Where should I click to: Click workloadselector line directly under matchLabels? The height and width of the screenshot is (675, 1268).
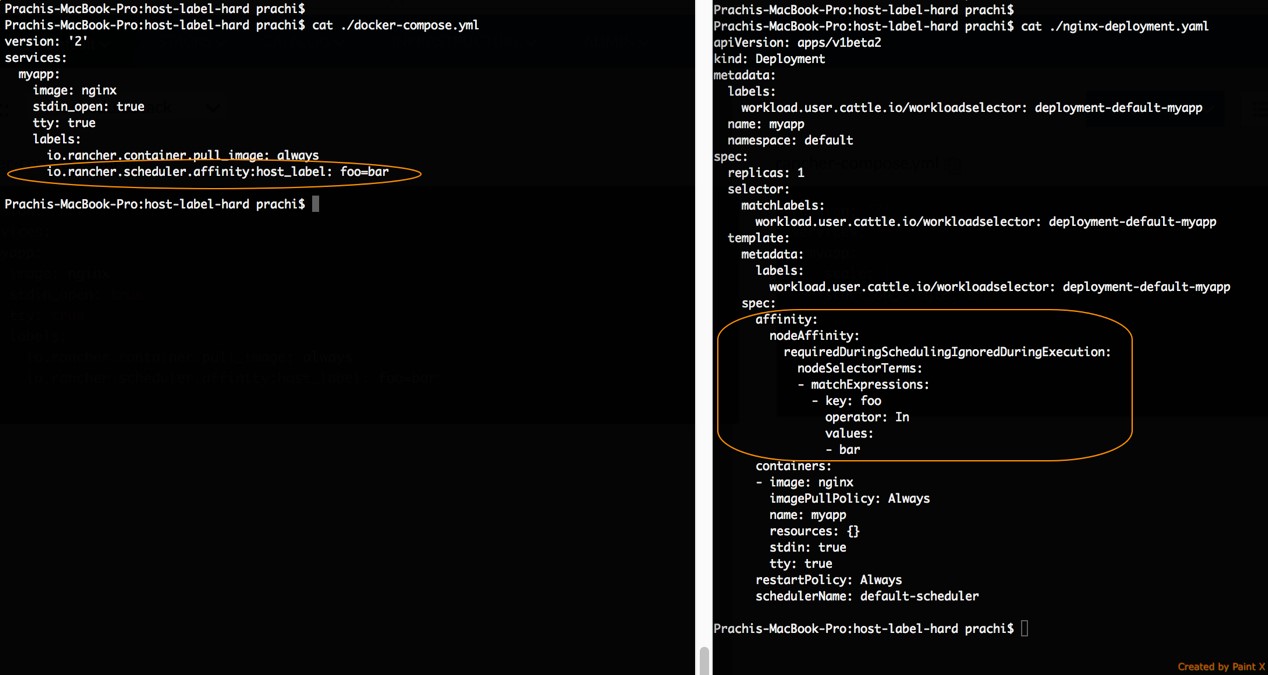tap(986, 222)
